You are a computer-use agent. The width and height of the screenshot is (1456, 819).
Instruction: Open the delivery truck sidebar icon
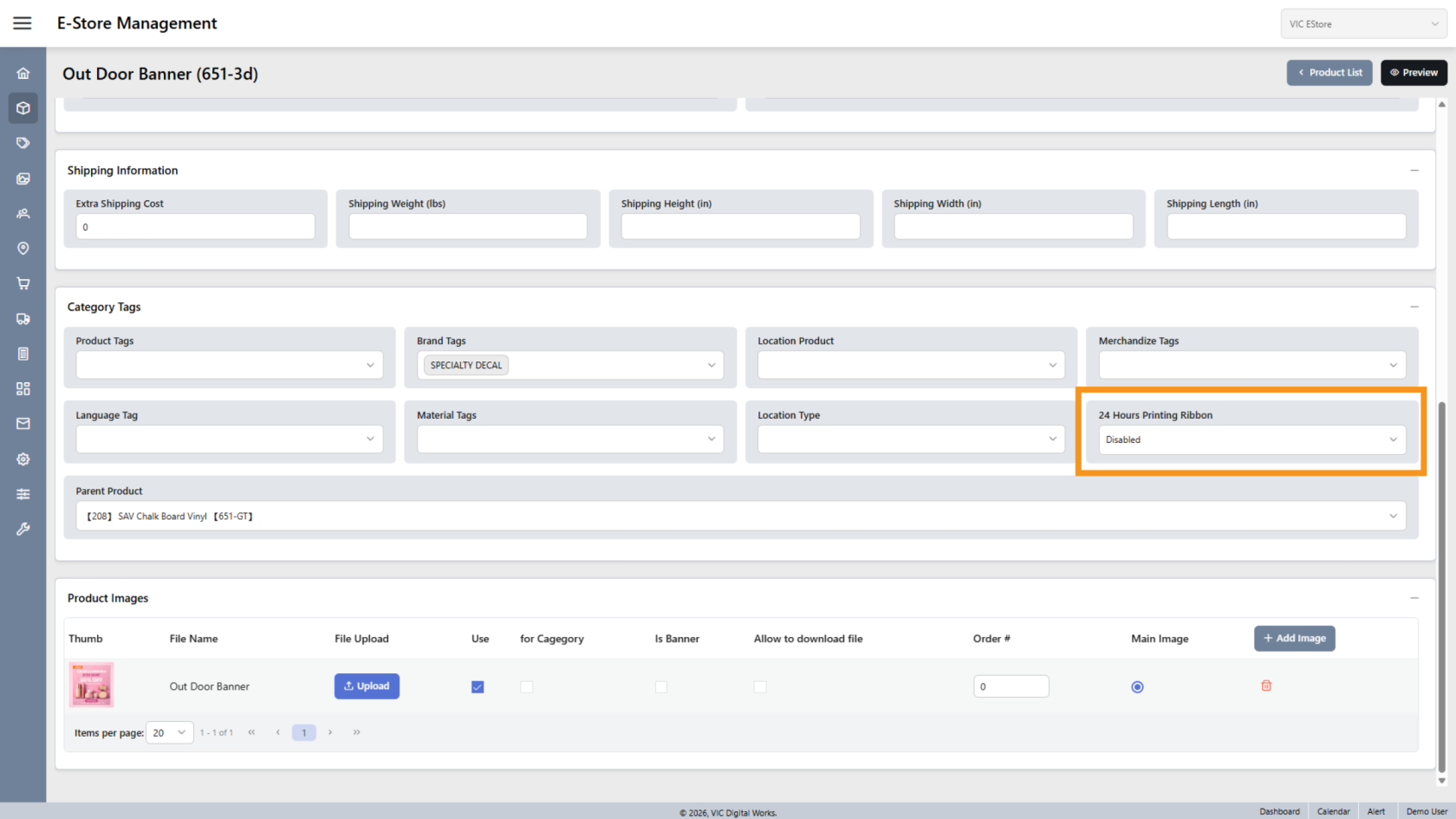coord(23,319)
